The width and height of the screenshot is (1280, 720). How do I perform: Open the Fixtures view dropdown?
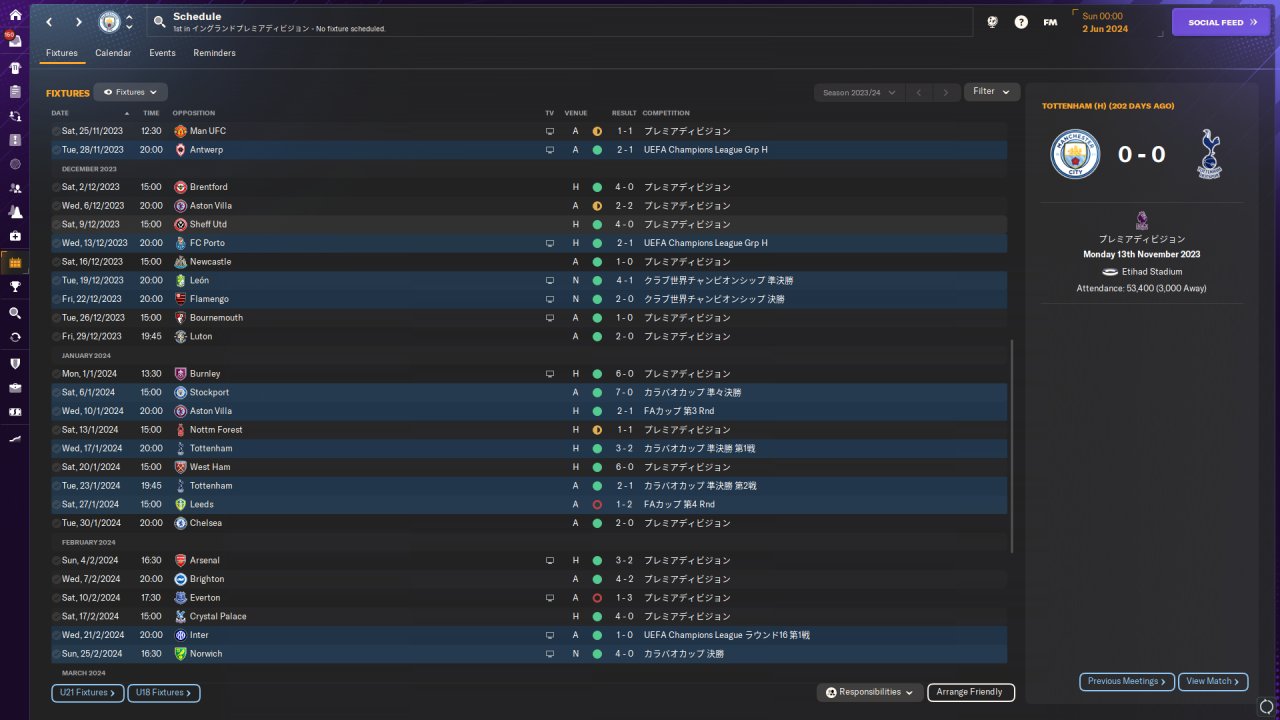130,92
